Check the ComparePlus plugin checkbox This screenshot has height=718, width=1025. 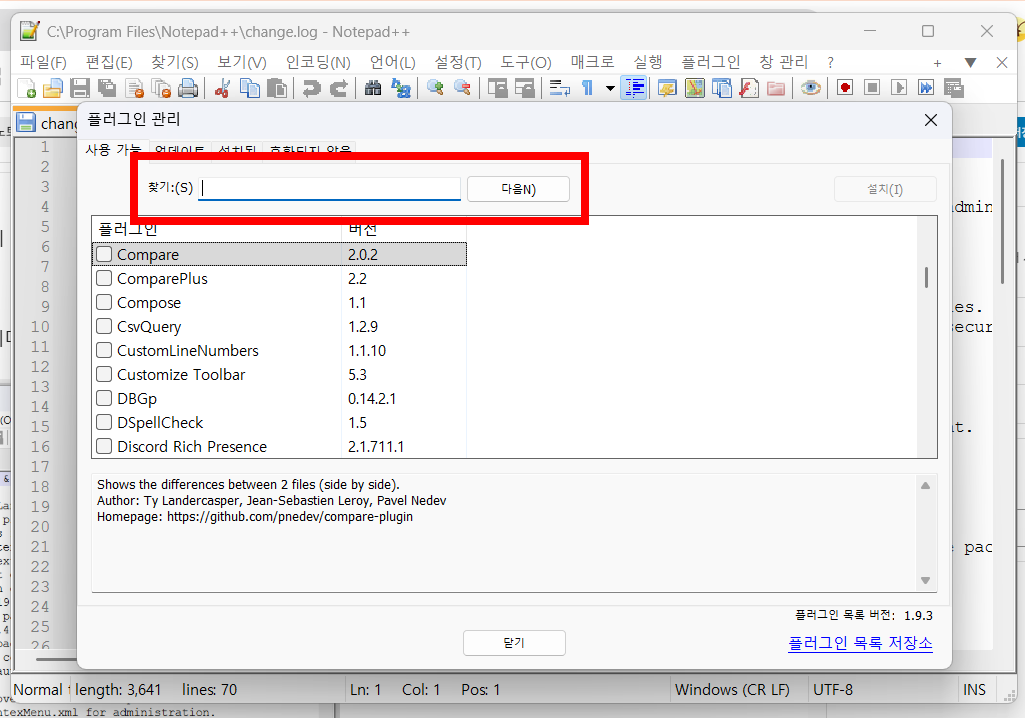pyautogui.click(x=104, y=278)
